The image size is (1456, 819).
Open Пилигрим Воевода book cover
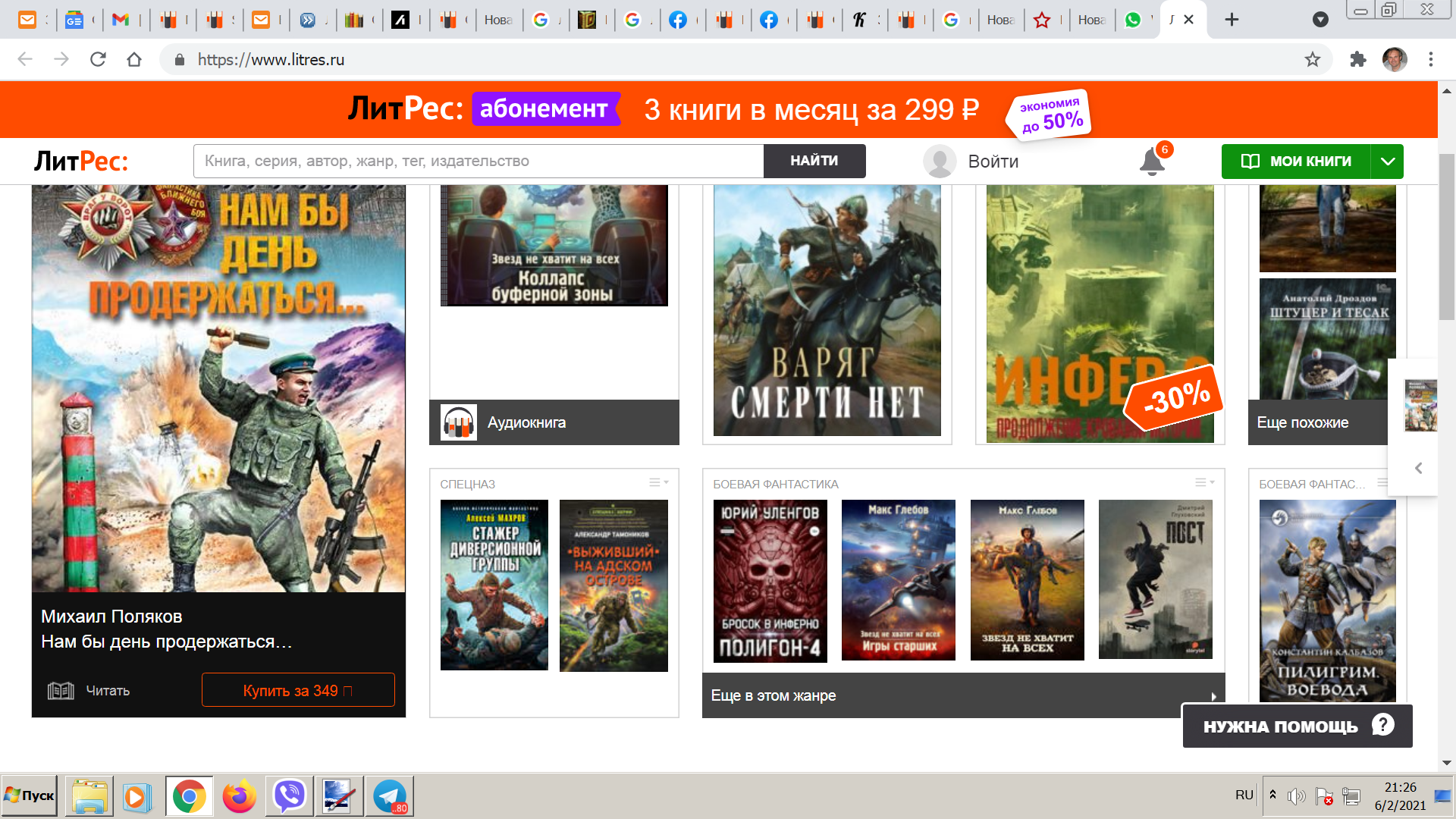pos(1327,601)
